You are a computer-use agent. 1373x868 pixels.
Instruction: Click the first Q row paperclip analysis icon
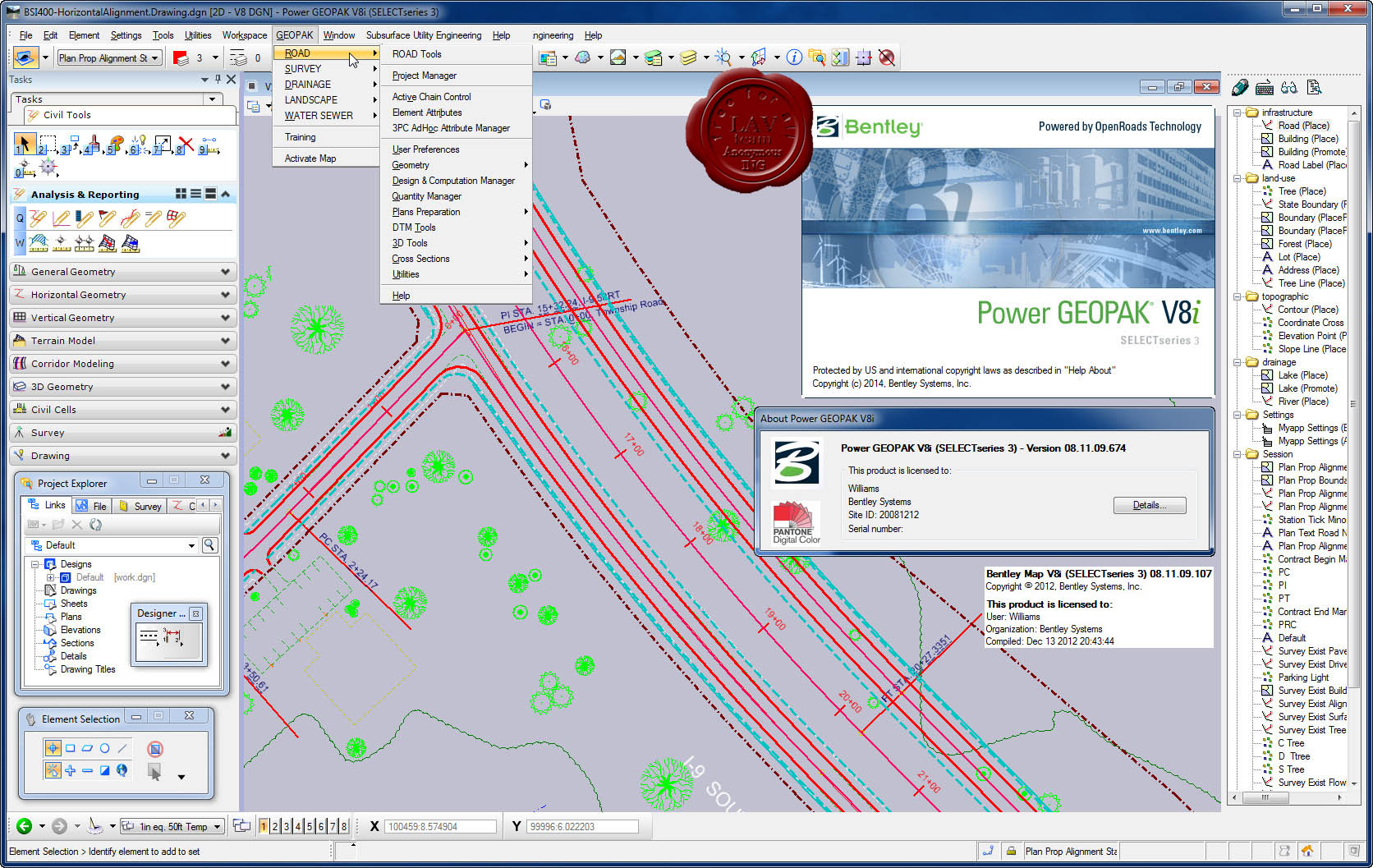(38, 218)
